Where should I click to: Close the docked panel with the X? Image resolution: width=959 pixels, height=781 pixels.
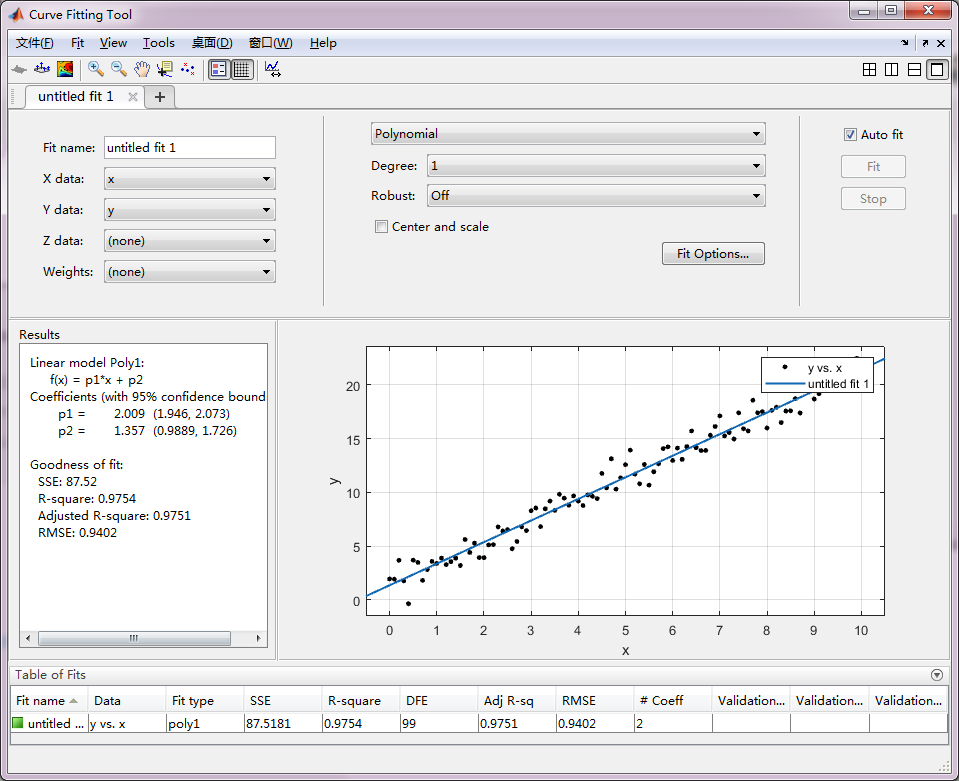click(x=941, y=43)
